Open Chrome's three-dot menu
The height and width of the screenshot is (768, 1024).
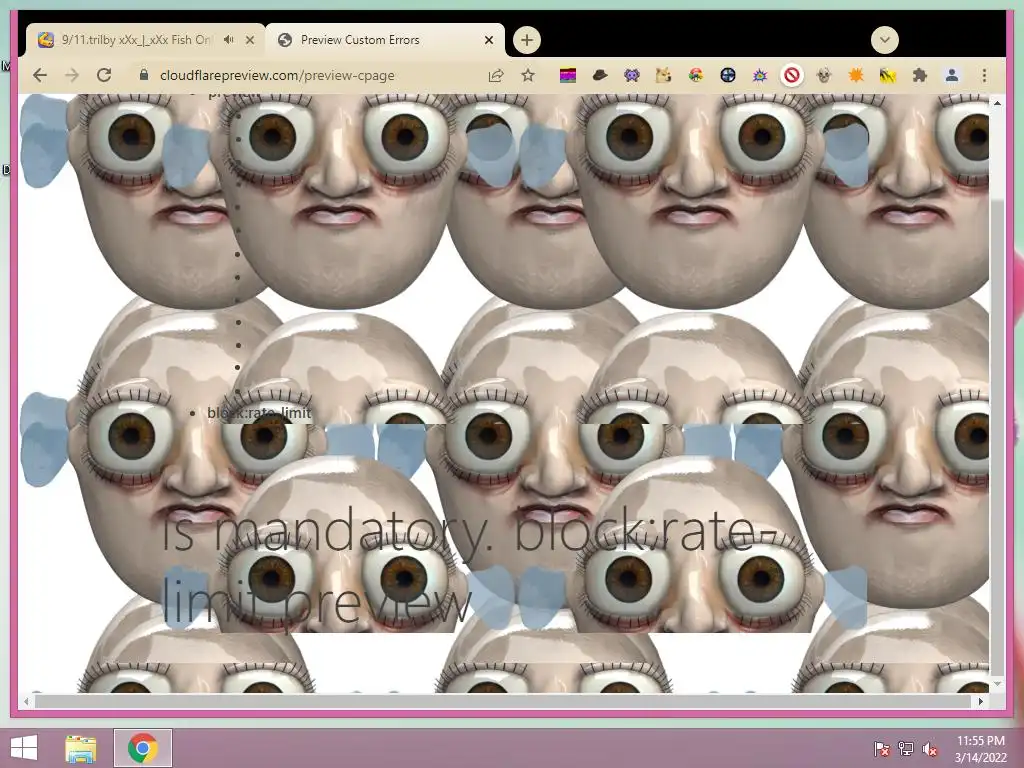point(984,76)
